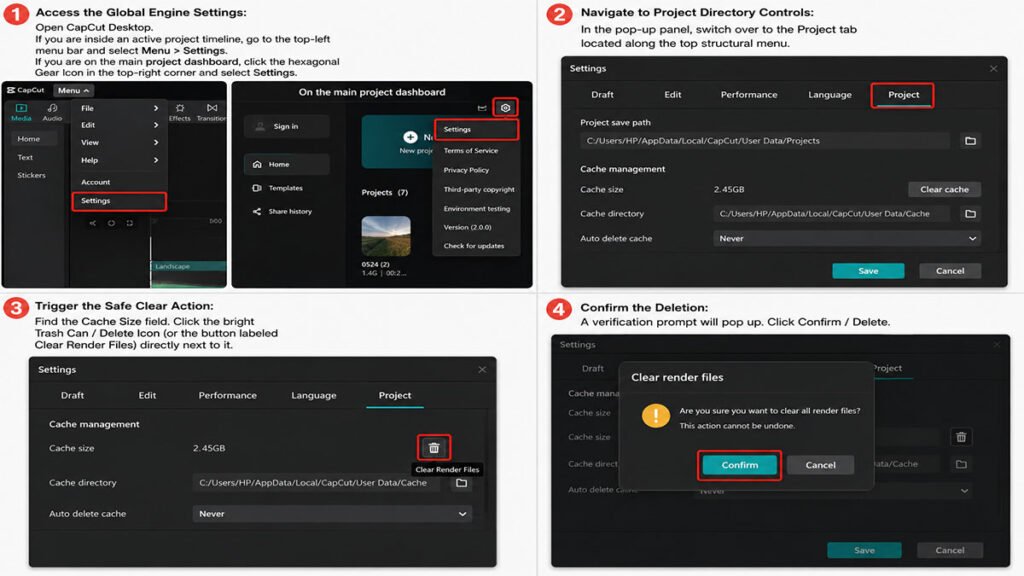1024x576 pixels.
Task: Click the hexagonal gear icon on the dashboard
Action: click(x=505, y=108)
